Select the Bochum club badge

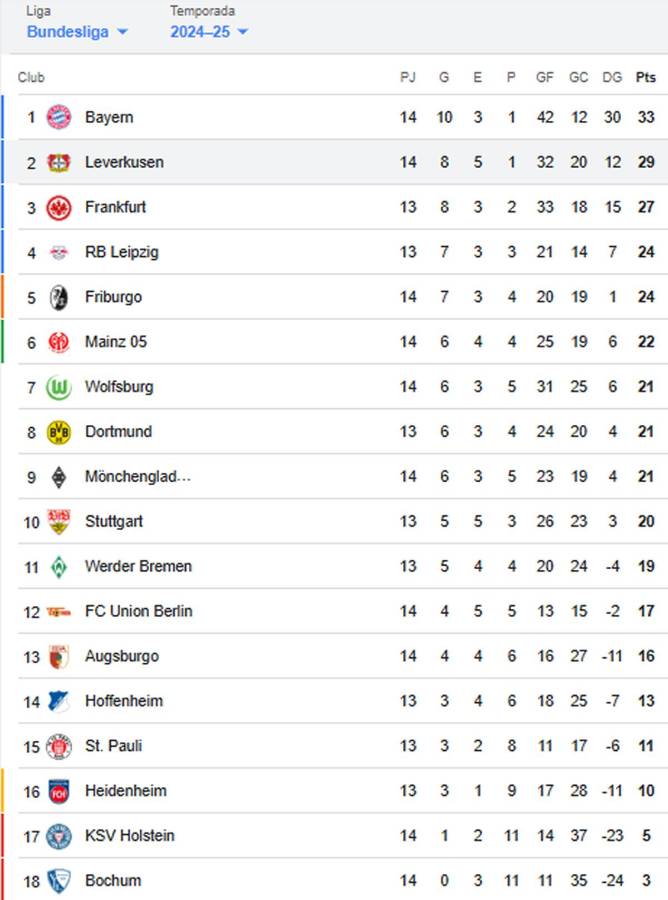[x=58, y=880]
